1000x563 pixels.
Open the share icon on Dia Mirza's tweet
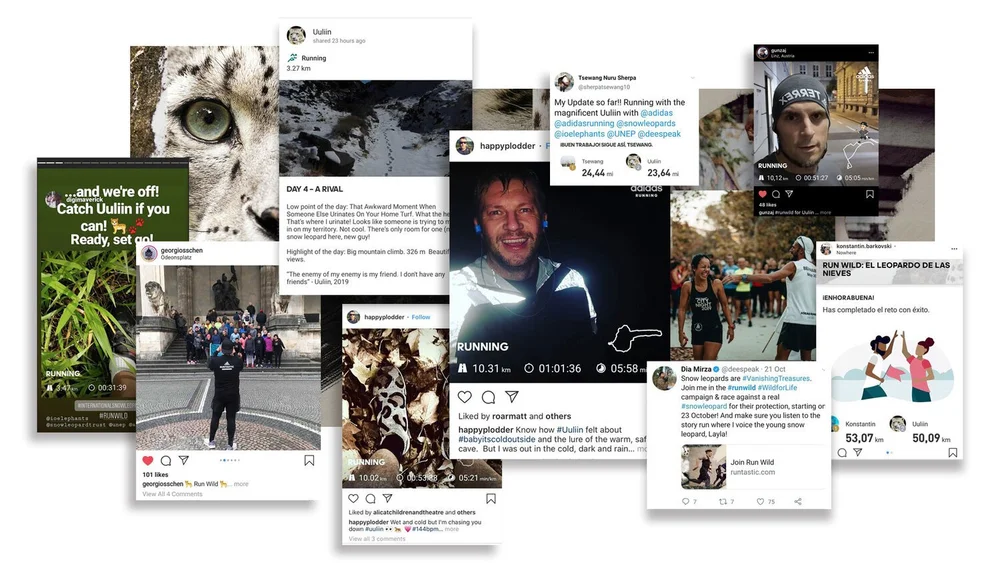pos(798,502)
